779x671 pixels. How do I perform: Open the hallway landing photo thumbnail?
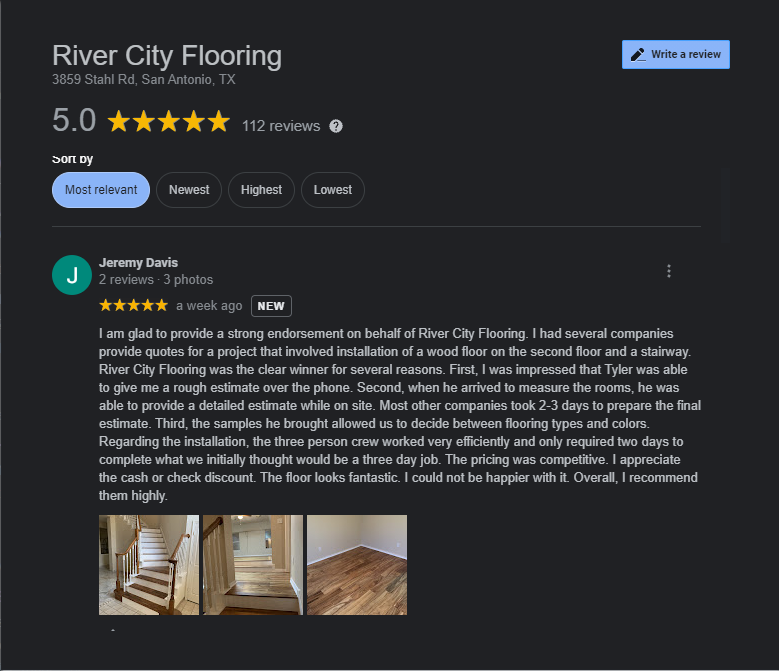253,565
